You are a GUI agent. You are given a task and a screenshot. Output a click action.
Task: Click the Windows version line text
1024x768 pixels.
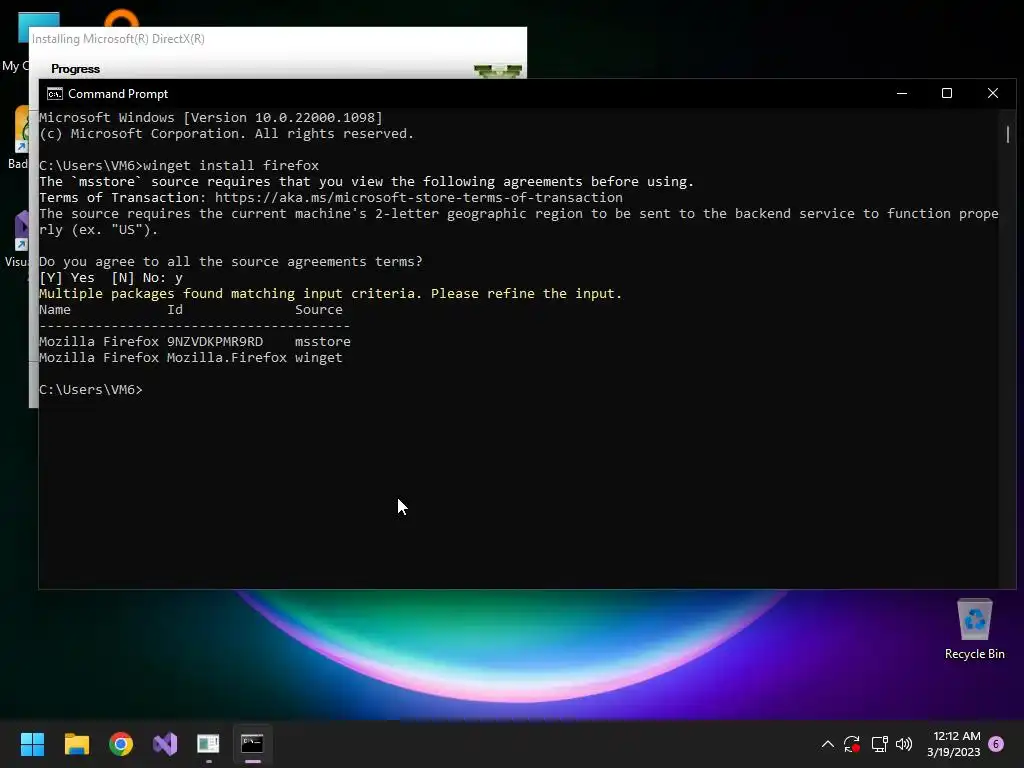point(211,118)
